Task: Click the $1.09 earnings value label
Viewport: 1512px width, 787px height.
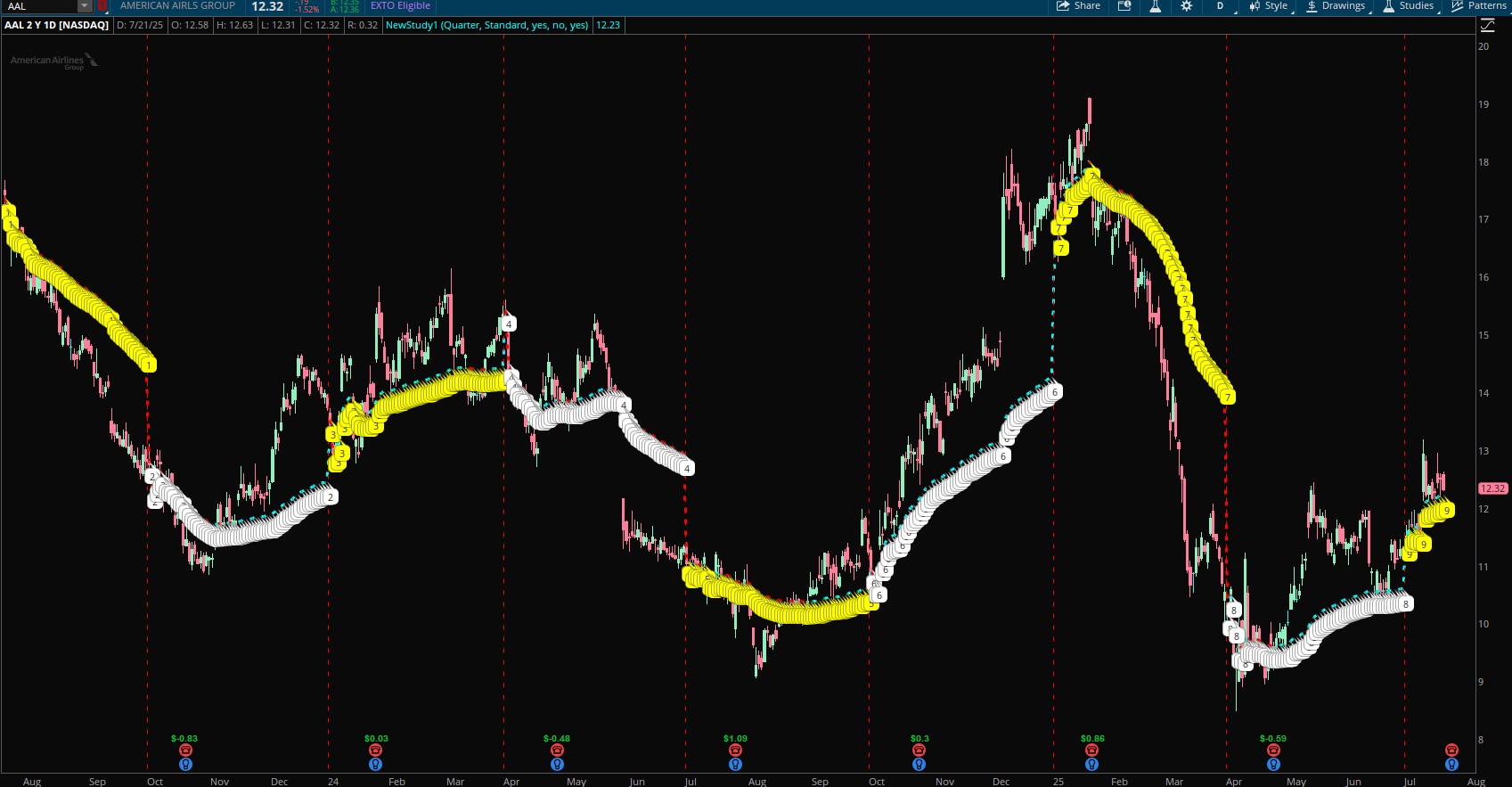Action: click(735, 739)
